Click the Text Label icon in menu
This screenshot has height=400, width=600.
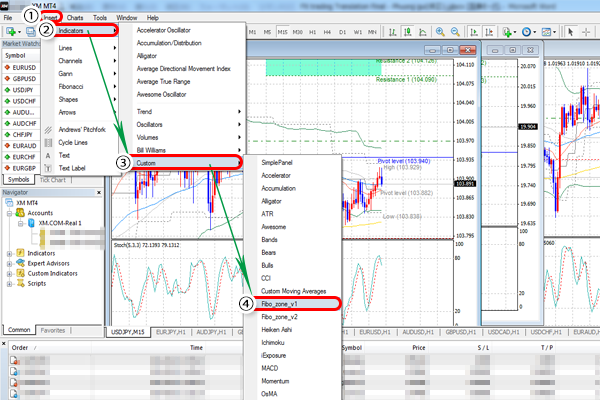coord(48,168)
